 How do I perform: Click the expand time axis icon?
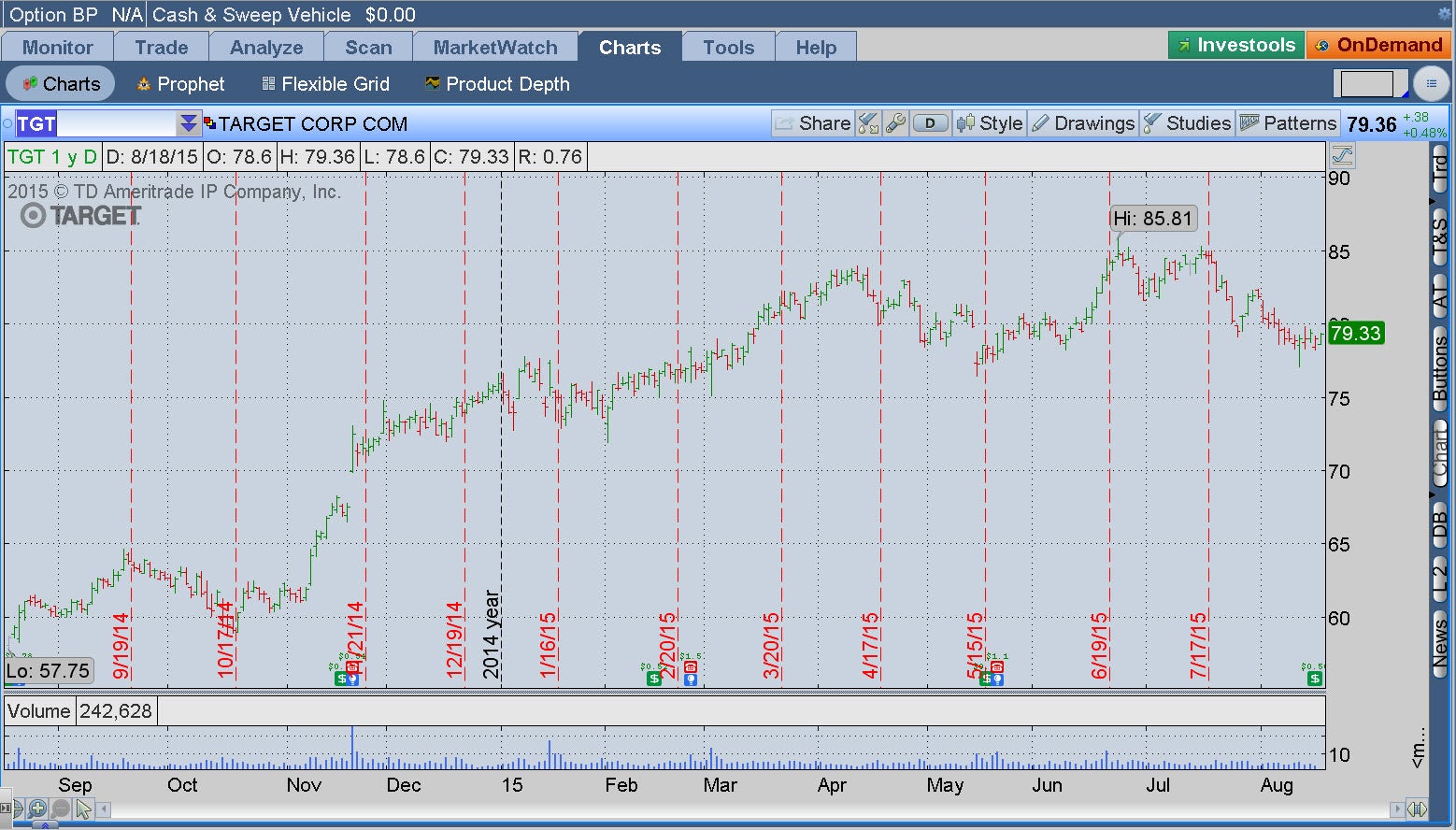[1416, 809]
